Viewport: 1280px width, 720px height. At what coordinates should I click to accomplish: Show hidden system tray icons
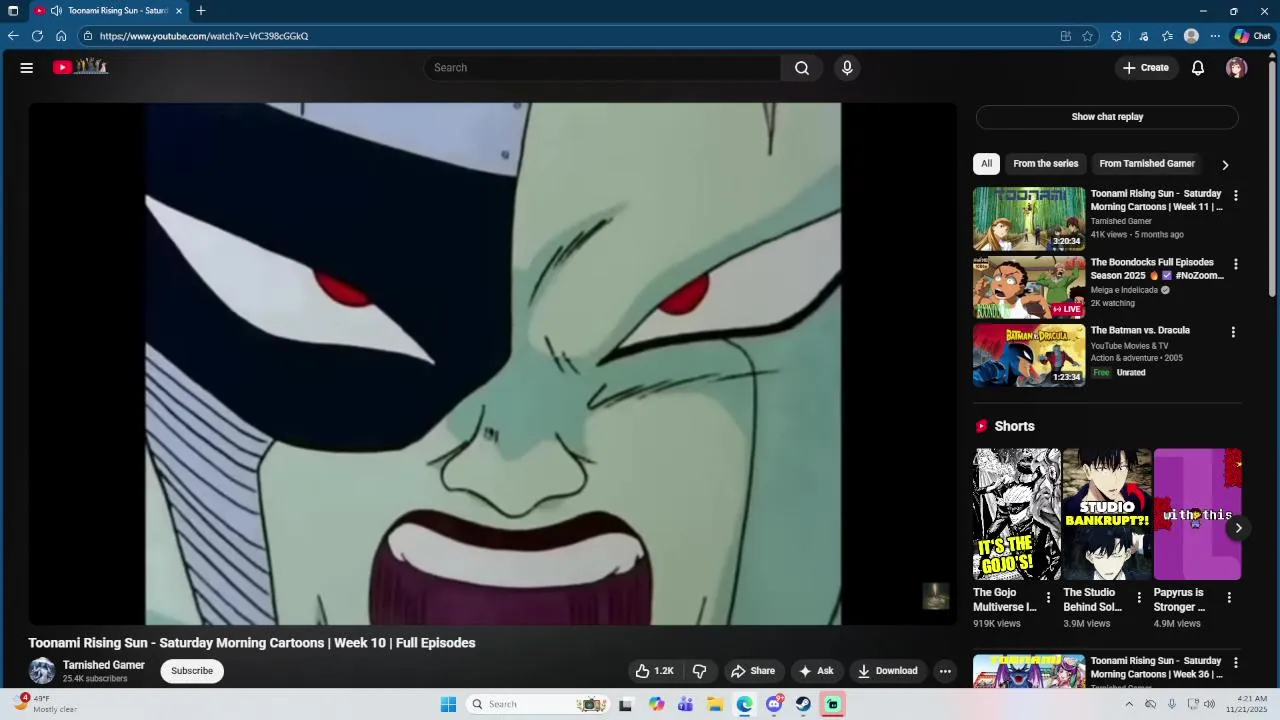coord(1129,704)
